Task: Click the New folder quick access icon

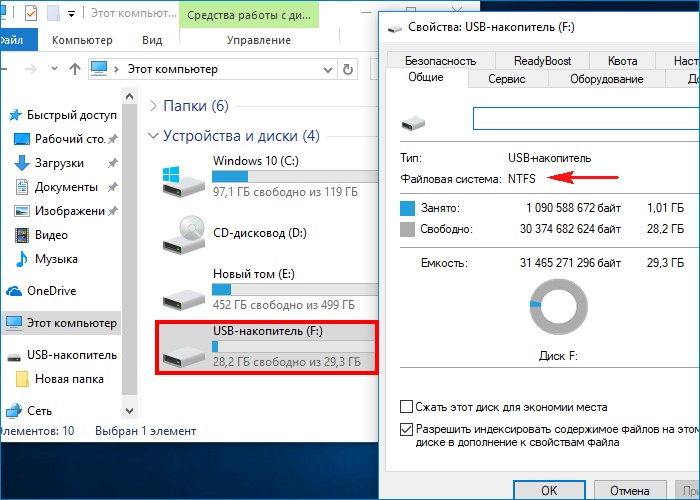Action: (53, 13)
